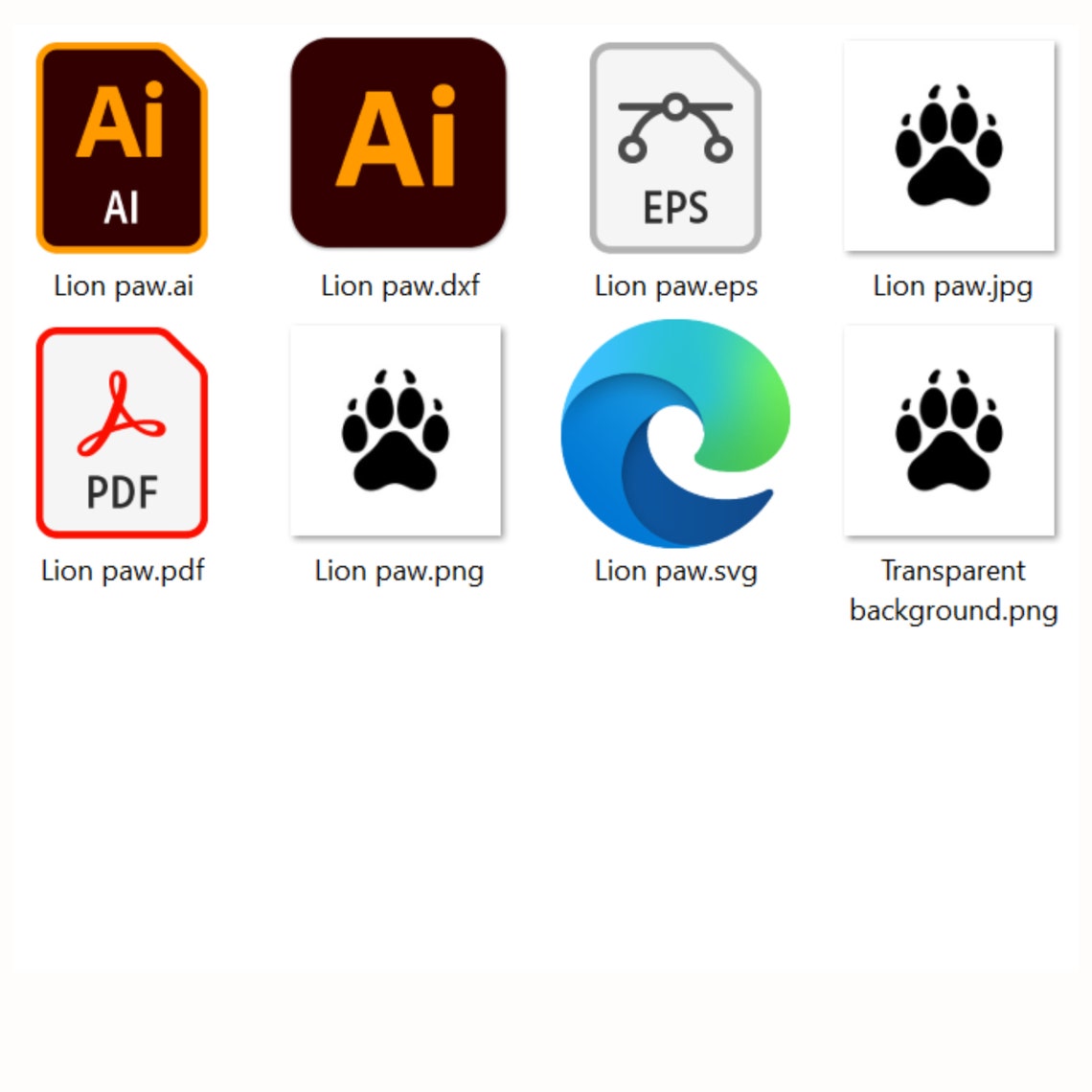This screenshot has width=1092, height=1092.
Task: Click the Lion paw.jpg paw print thumbnail
Action: coord(949,146)
